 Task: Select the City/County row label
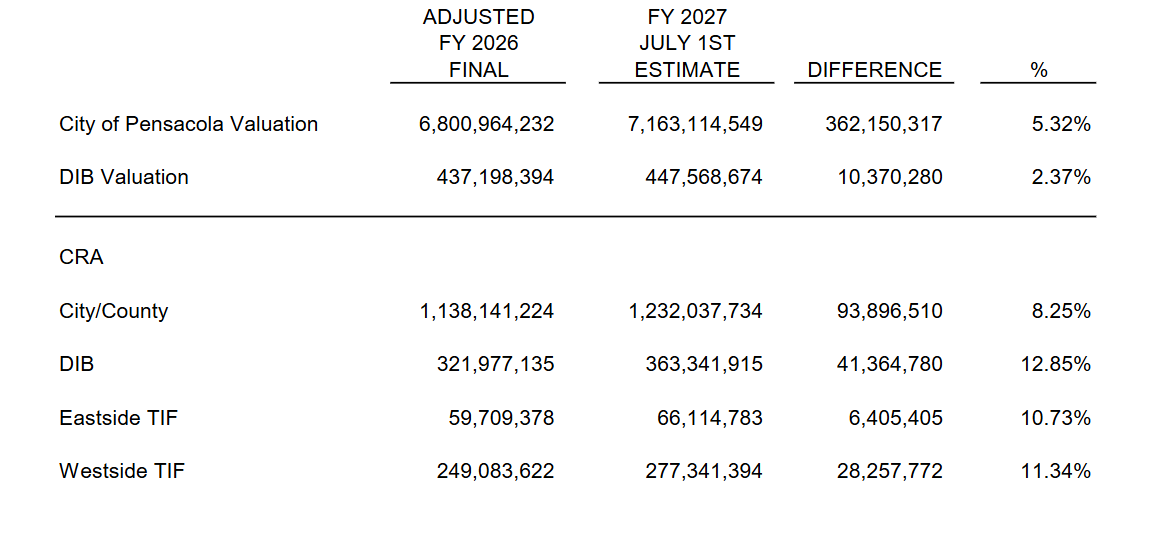[114, 311]
